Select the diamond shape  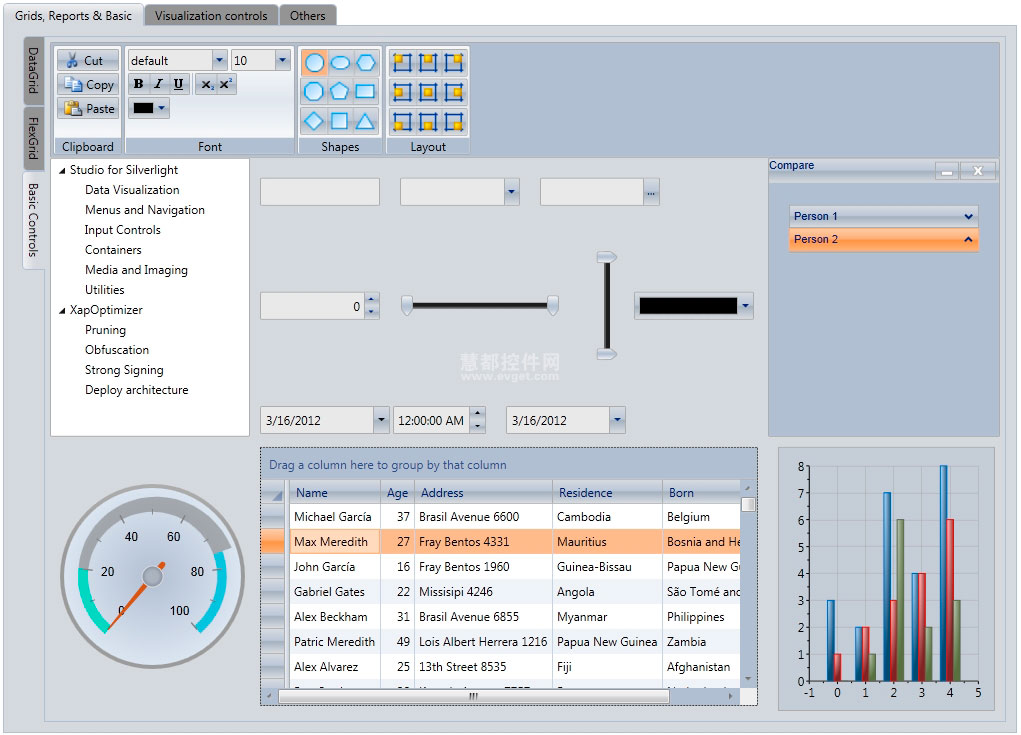coord(315,121)
